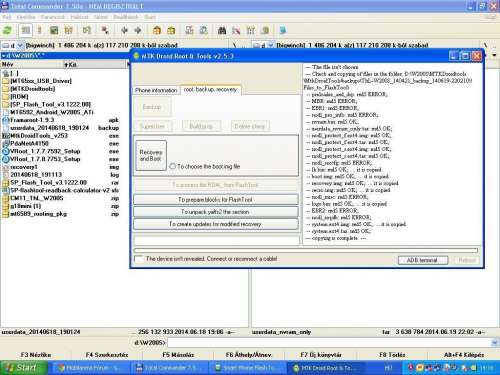
Task: Open the Notepad icon in the toolbar
Action: (x=283, y=31)
